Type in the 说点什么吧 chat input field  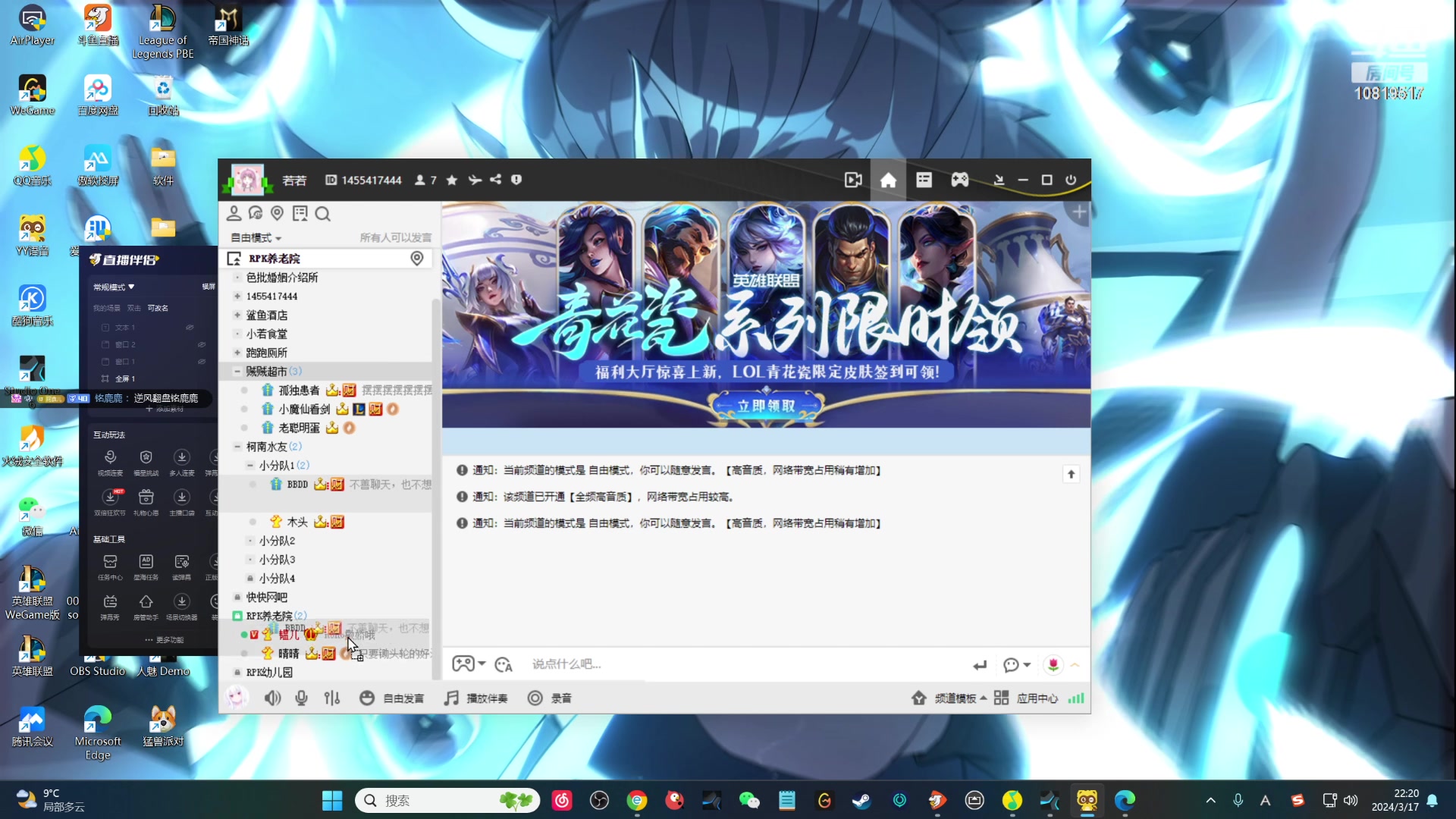pyautogui.click(x=743, y=664)
